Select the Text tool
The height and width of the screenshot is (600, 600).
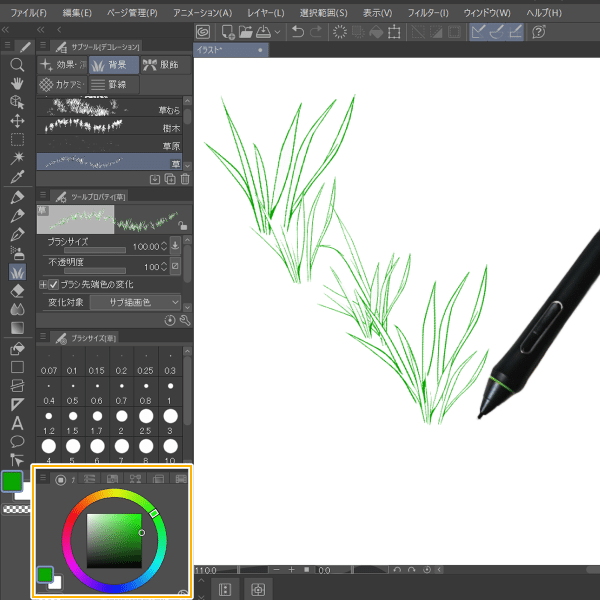pyautogui.click(x=17, y=423)
